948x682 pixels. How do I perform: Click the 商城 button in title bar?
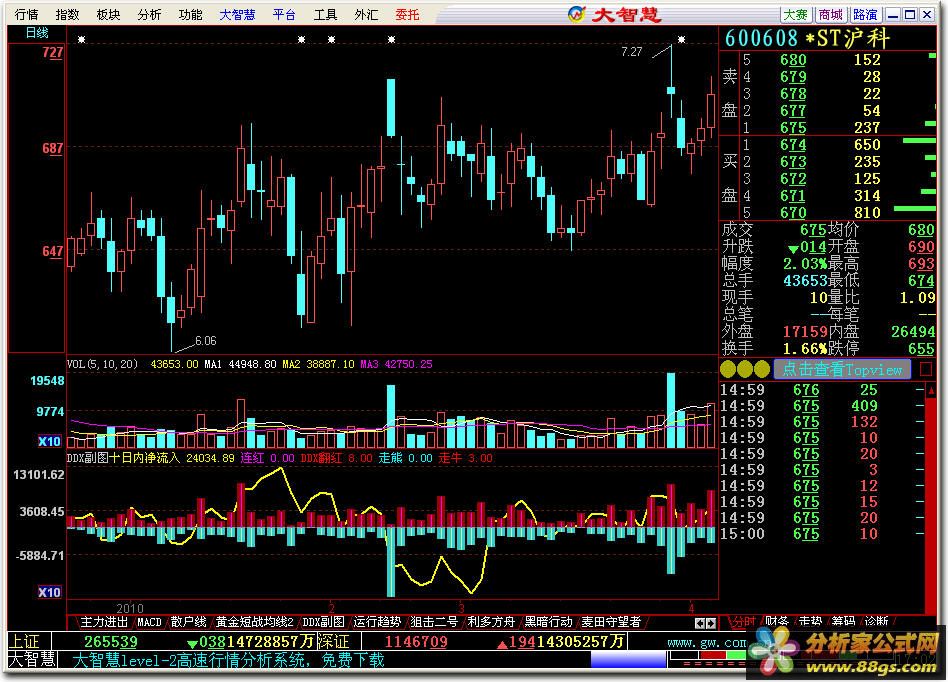point(831,15)
